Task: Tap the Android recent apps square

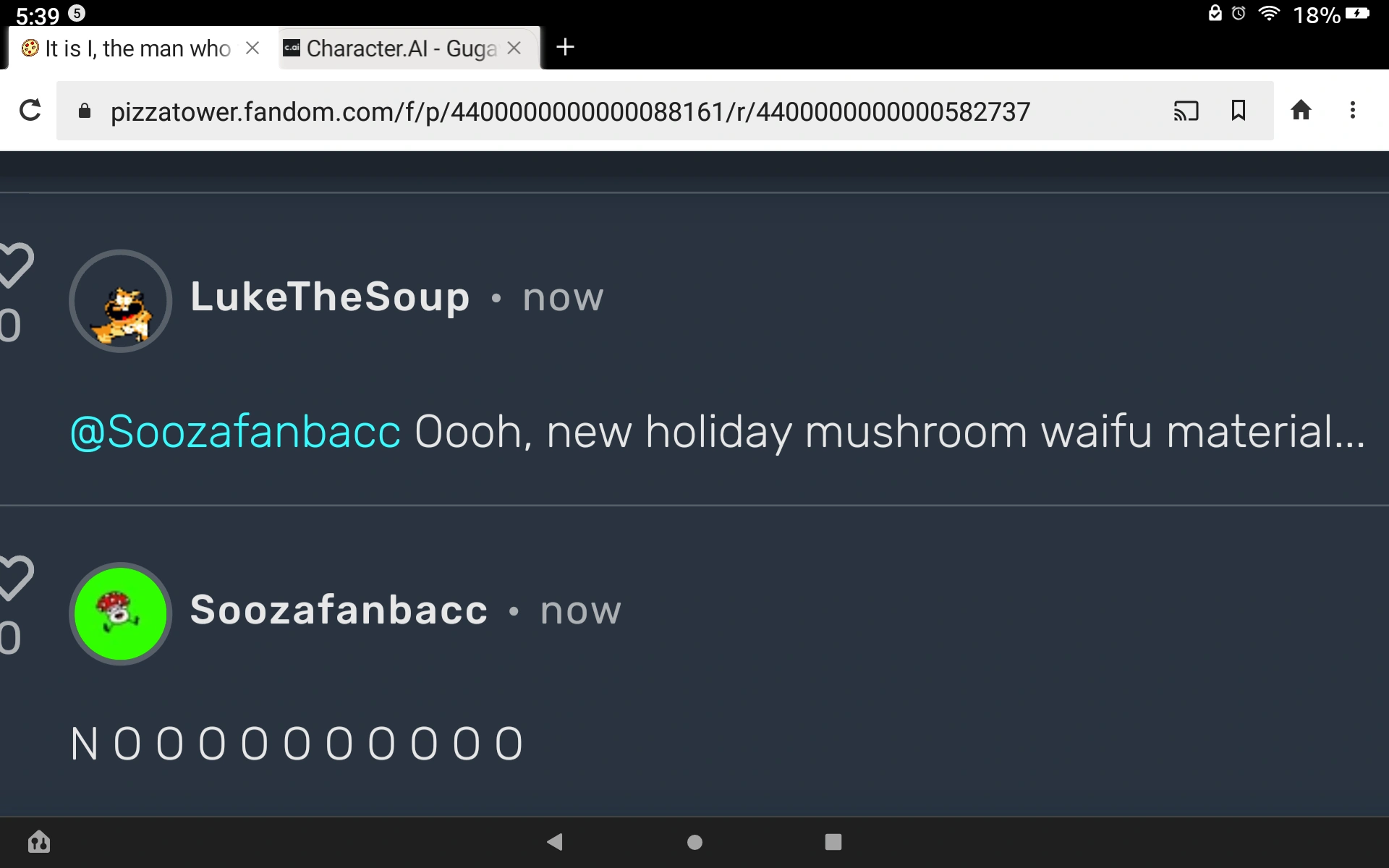Action: (x=833, y=842)
